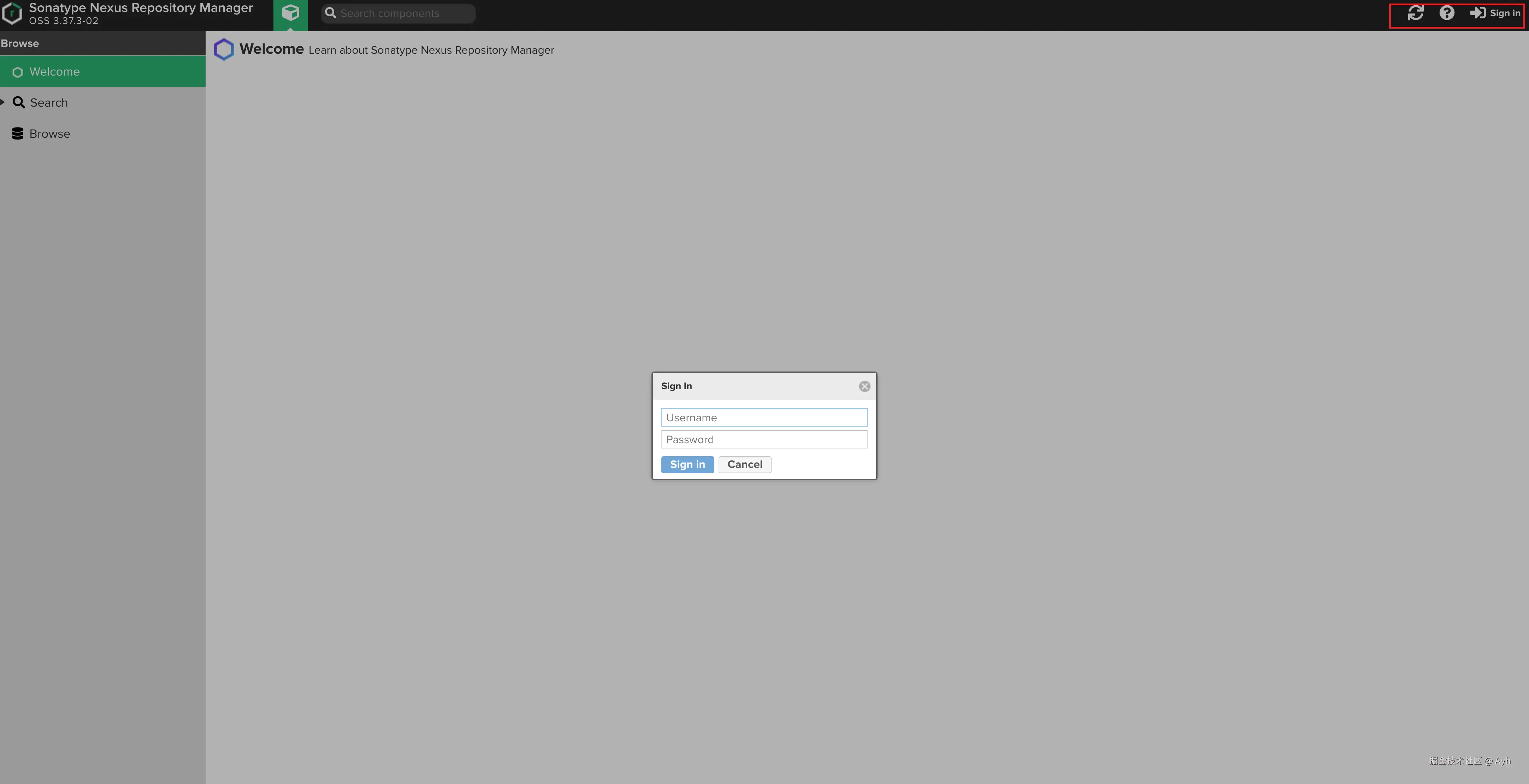
Task: Focus the Password field
Action: point(764,440)
